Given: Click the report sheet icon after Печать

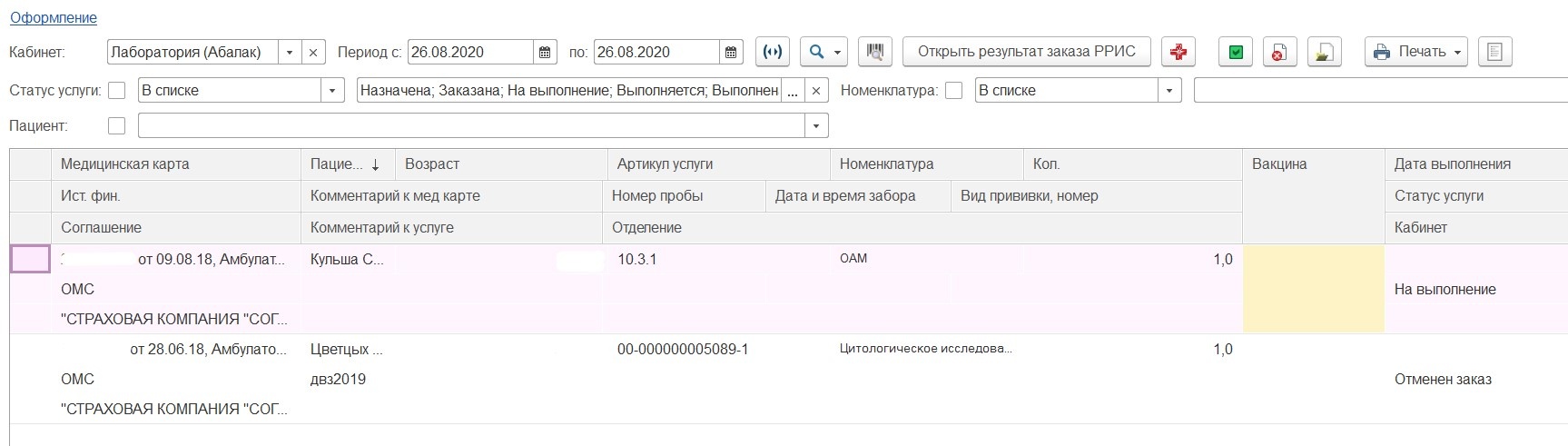Looking at the screenshot, I should (1494, 52).
